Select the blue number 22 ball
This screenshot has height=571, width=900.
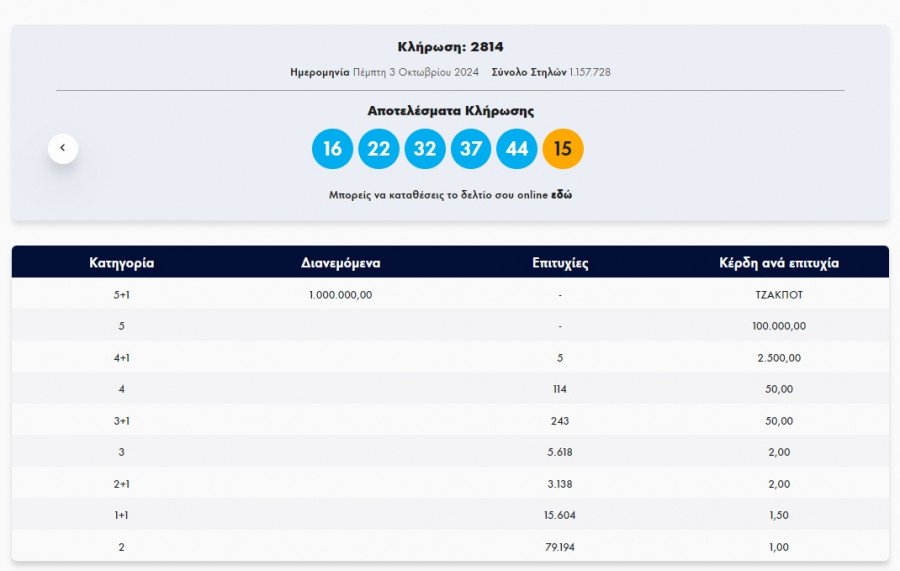click(x=379, y=149)
